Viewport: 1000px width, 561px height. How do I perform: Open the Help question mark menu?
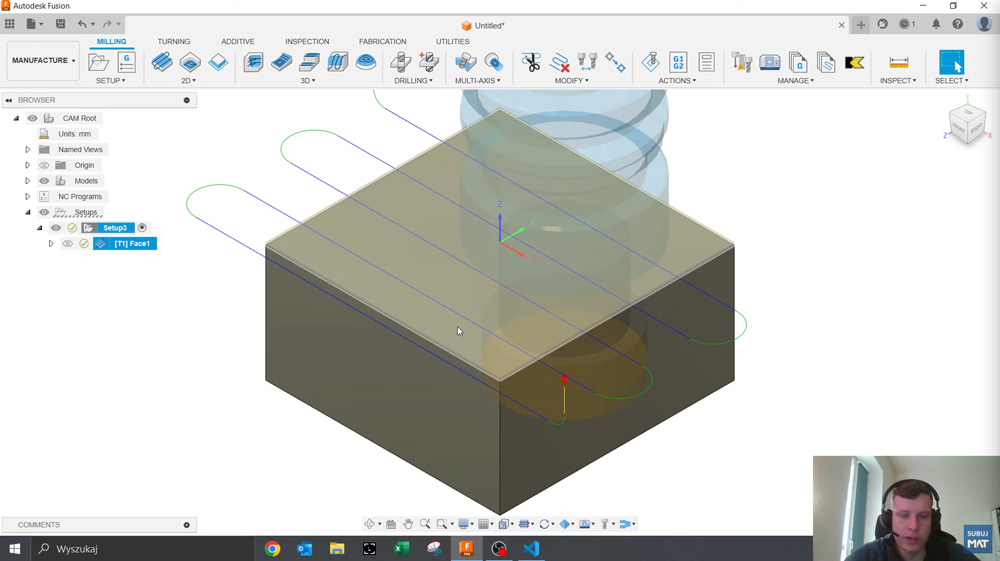click(x=957, y=24)
